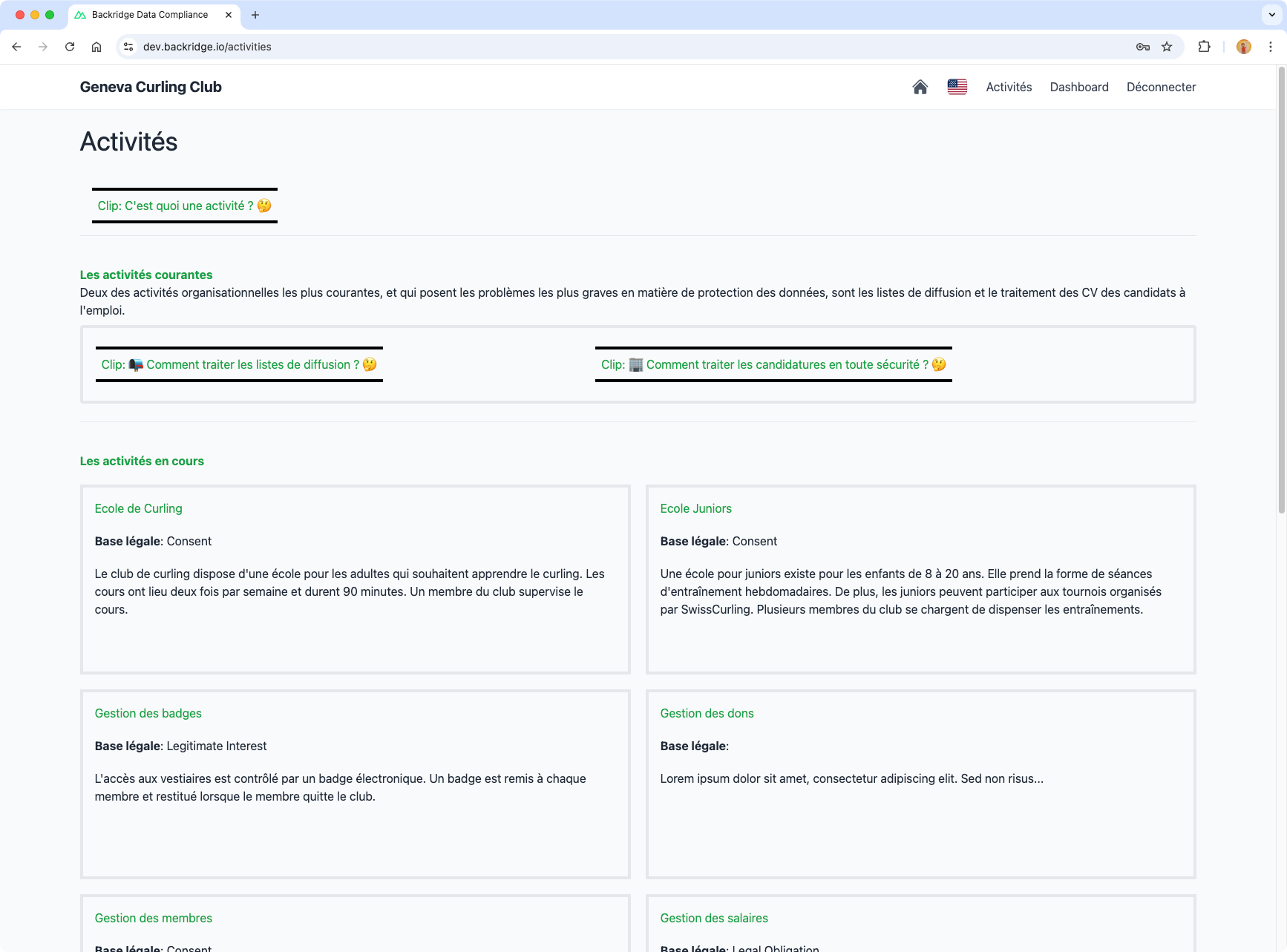Change language using the US flag icon
The width and height of the screenshot is (1287, 952).
point(957,87)
